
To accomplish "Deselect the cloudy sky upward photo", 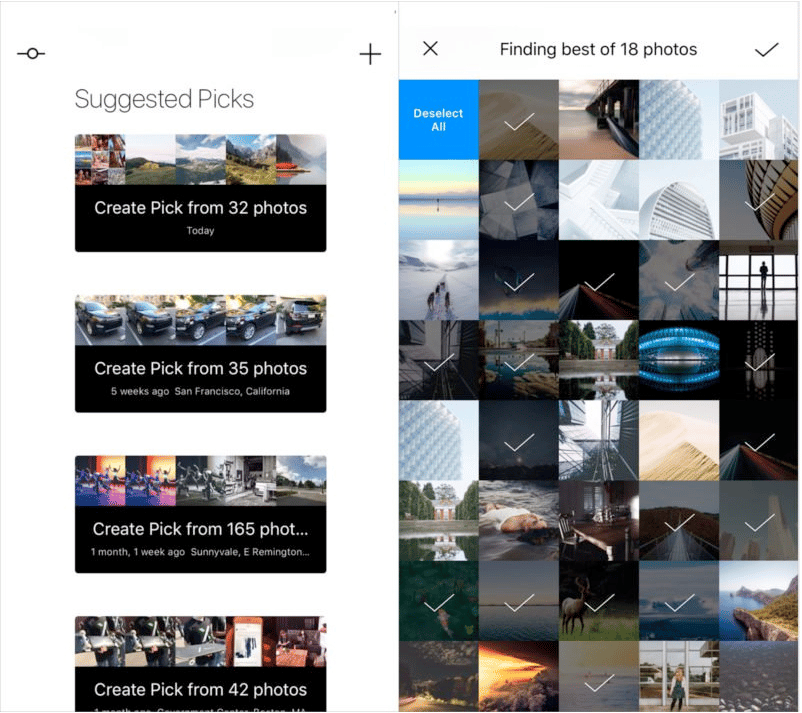I will (x=679, y=280).
